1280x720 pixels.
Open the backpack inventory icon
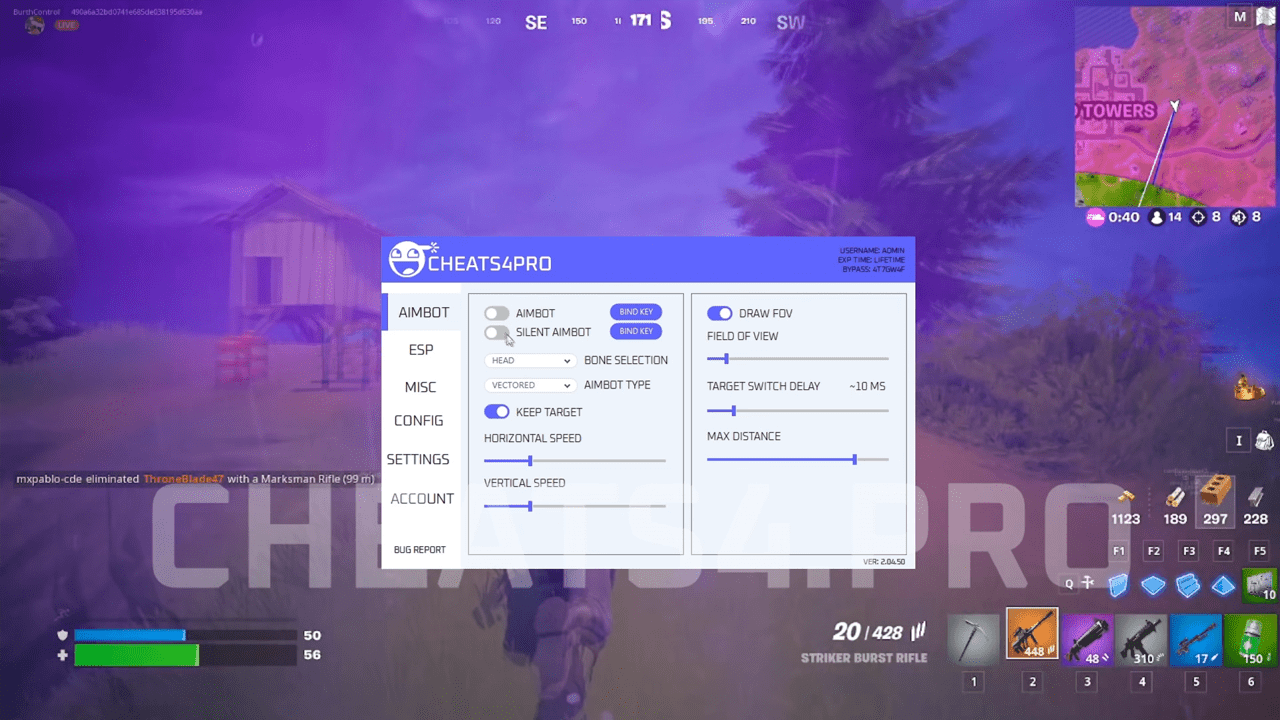pyautogui.click(x=1264, y=440)
